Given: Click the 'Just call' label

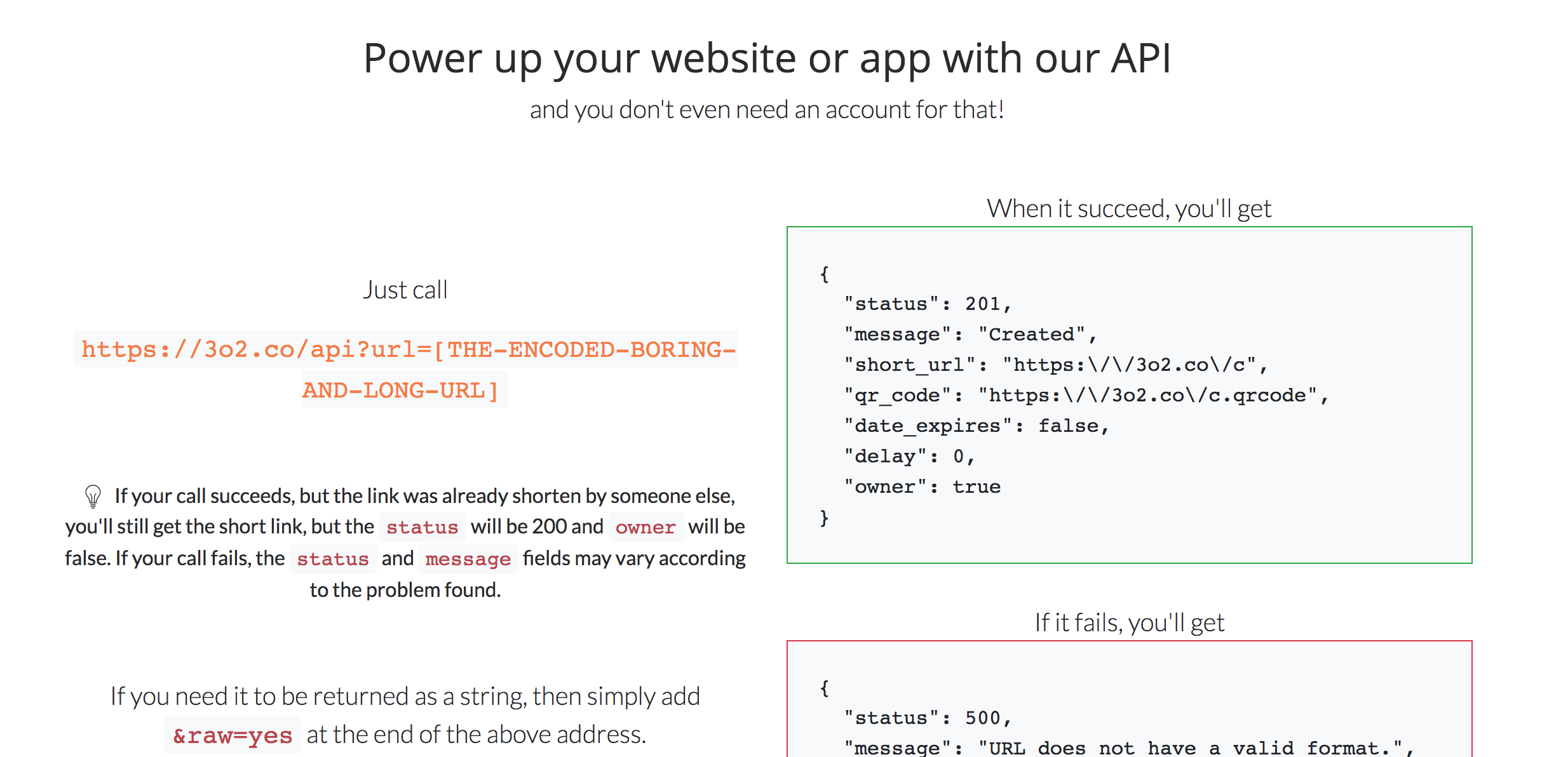Looking at the screenshot, I should (405, 290).
